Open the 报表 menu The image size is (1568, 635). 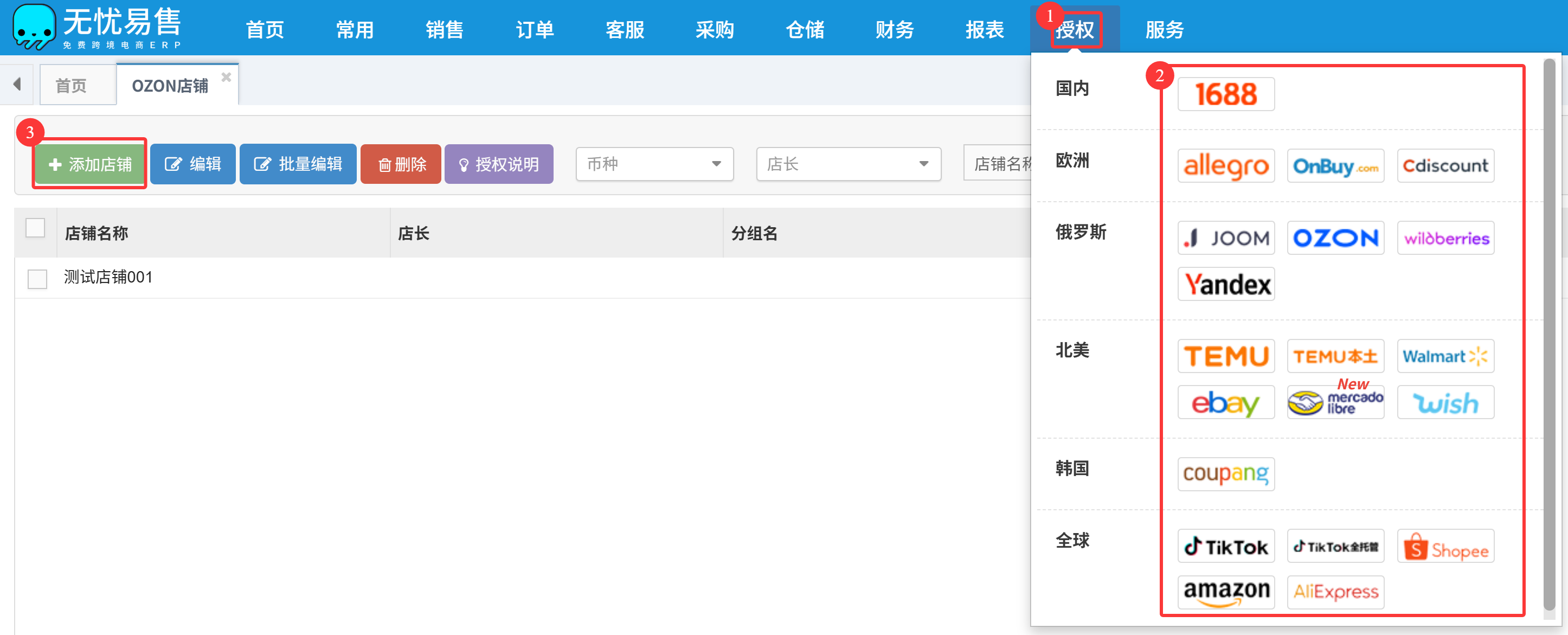click(984, 29)
